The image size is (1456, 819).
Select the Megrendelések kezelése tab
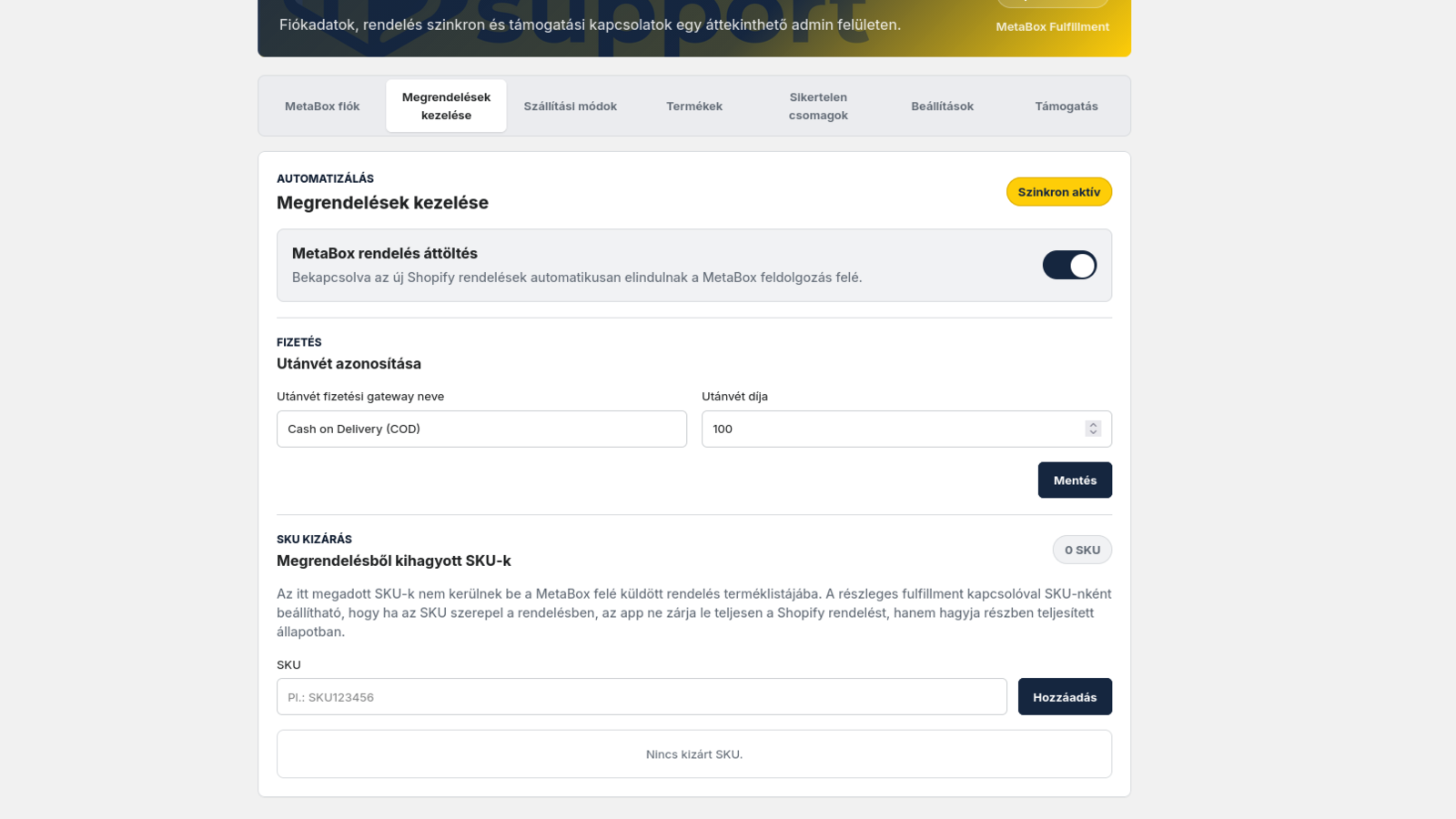coord(446,106)
